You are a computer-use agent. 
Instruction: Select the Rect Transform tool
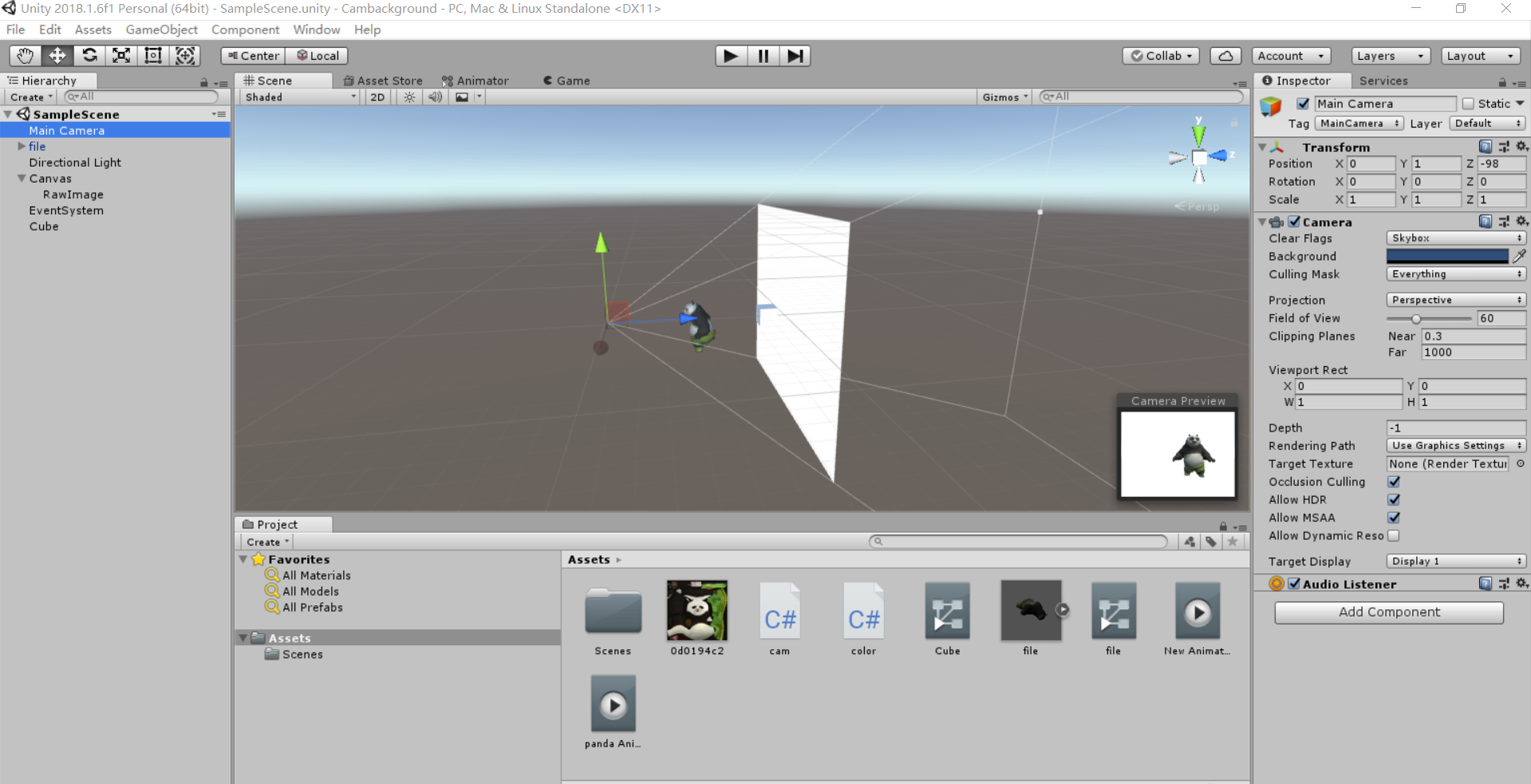point(152,55)
